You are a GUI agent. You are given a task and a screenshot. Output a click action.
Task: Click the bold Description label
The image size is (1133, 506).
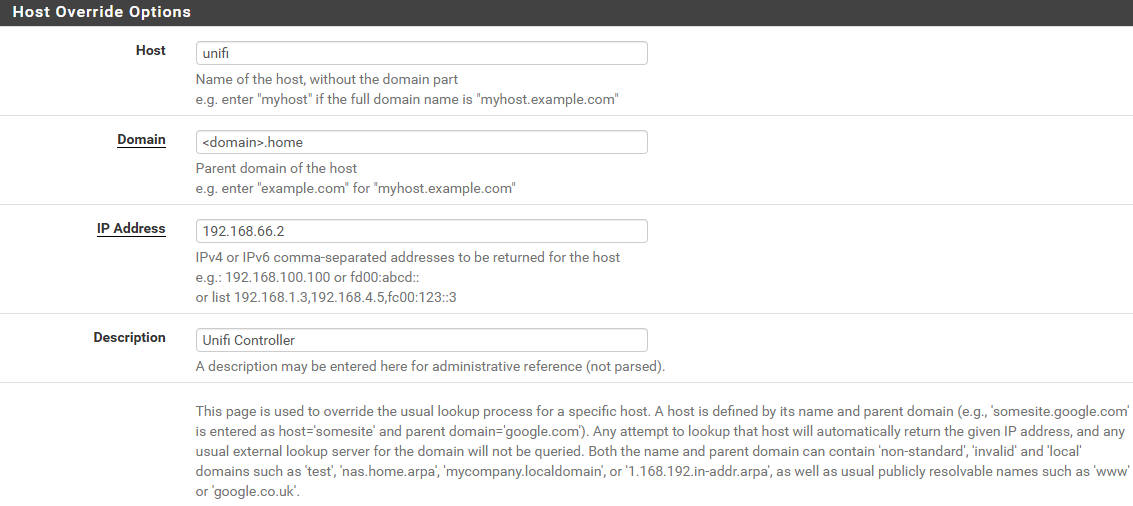[x=129, y=338]
